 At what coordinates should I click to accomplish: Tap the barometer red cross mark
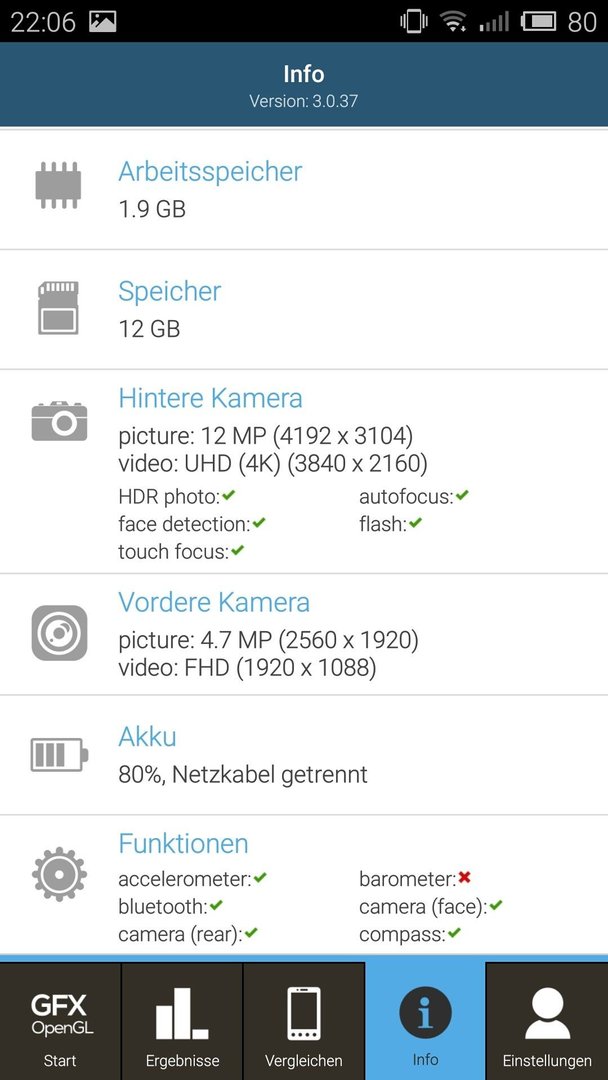pos(465,878)
